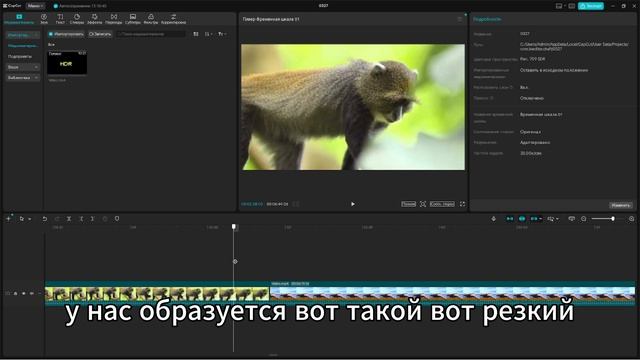The image size is (640, 360).
Task: Toggle the compare icon next to timecode
Action: [296, 204]
